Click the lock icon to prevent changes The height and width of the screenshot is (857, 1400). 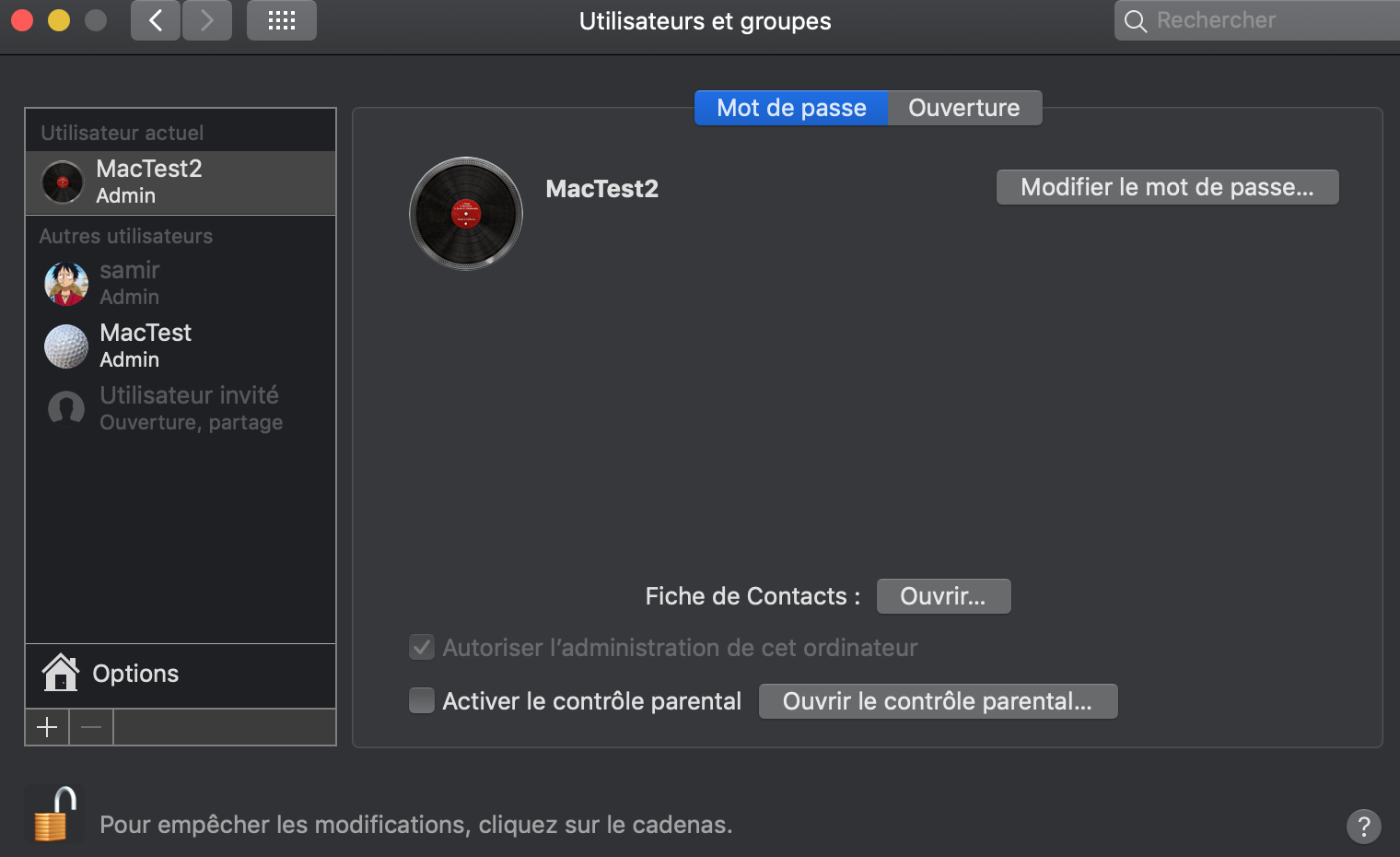[x=54, y=816]
